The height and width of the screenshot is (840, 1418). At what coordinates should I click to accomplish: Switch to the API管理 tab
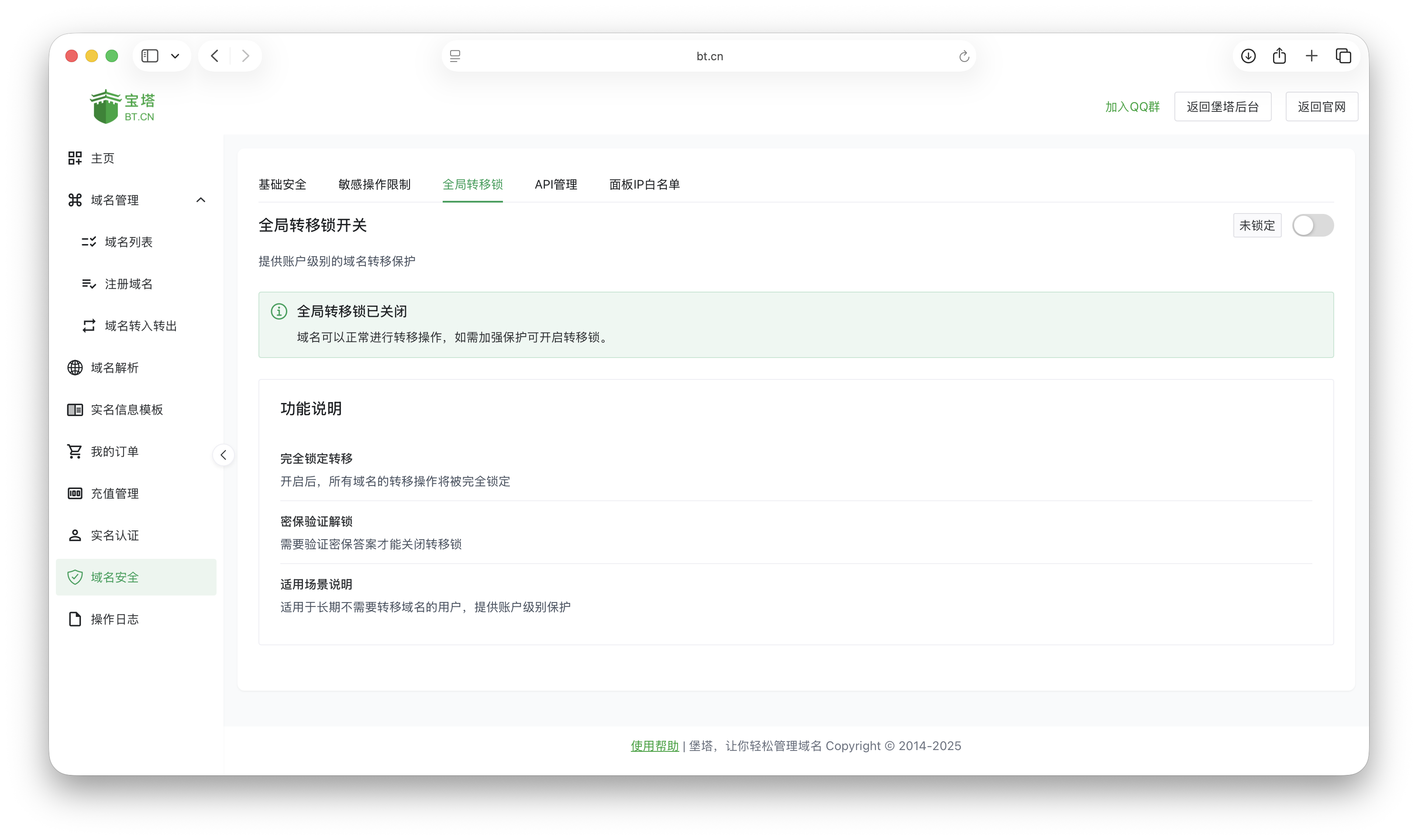[556, 185]
